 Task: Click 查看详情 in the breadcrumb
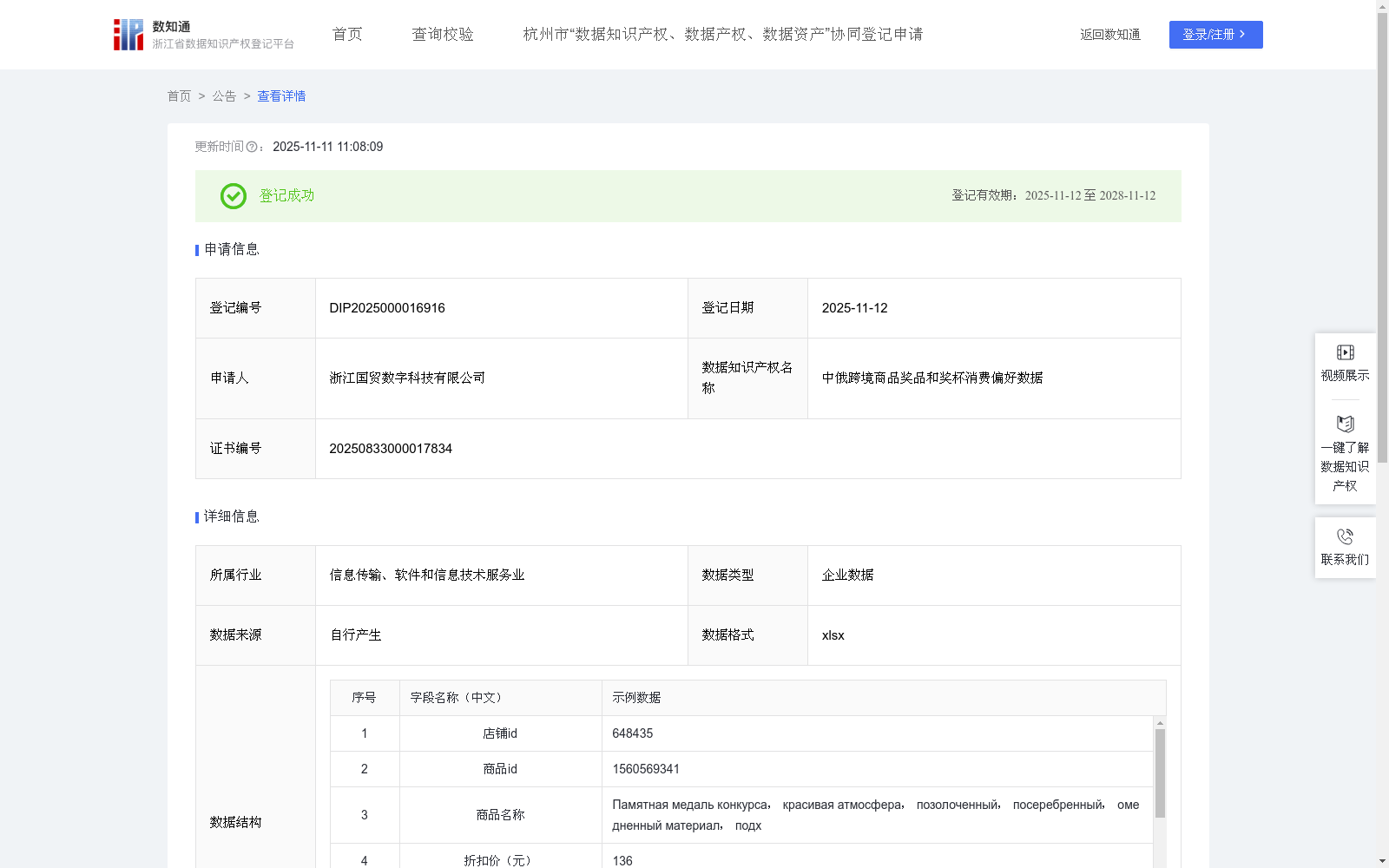(x=281, y=96)
